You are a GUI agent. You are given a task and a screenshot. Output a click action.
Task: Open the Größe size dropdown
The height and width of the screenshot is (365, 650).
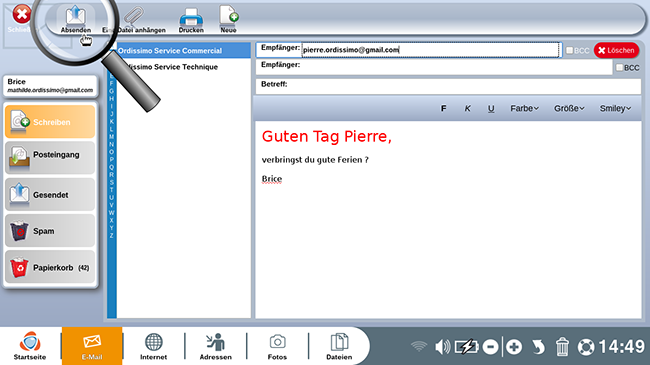tap(569, 108)
